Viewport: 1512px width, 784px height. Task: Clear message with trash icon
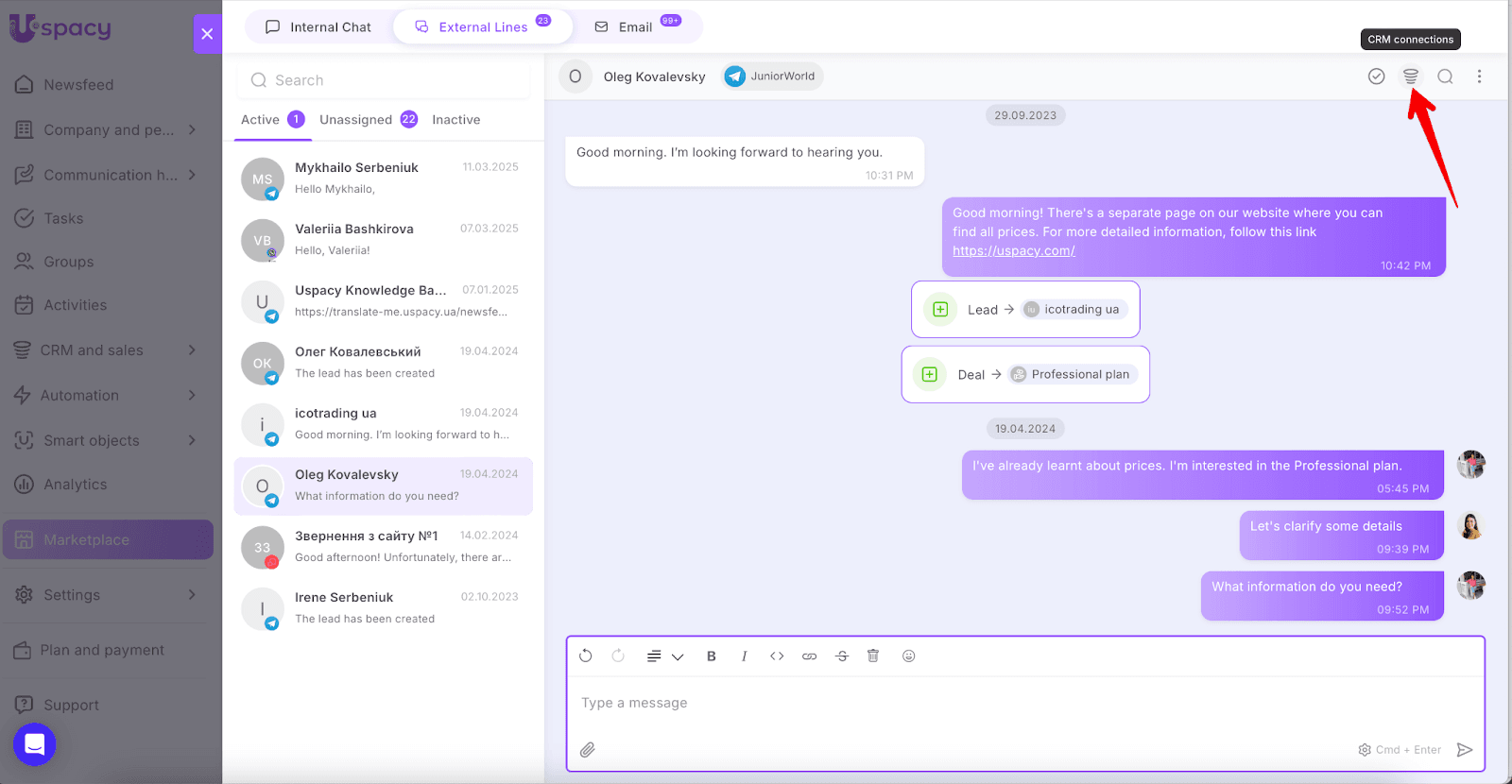873,656
